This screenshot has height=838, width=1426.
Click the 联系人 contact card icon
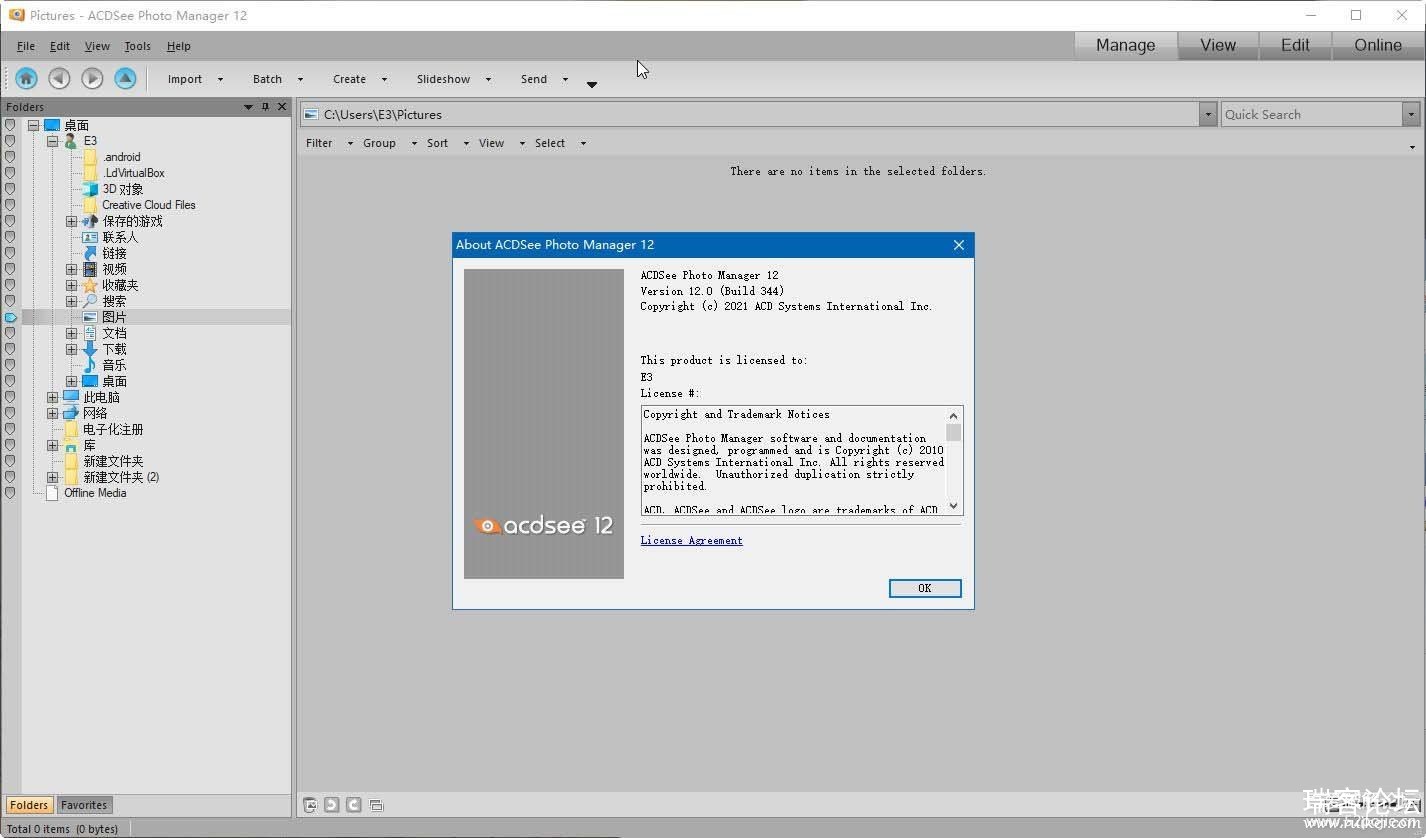click(90, 237)
